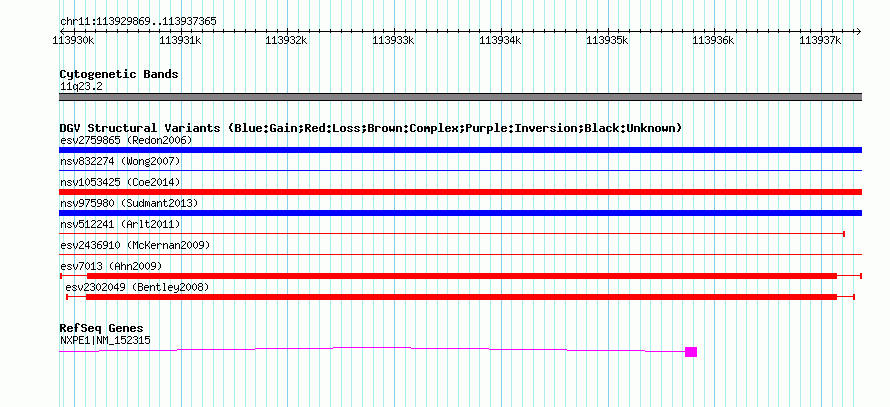Select the nsv975980 (Sudmant2013) blue bar
This screenshot has width=890, height=407.
click(x=460, y=213)
